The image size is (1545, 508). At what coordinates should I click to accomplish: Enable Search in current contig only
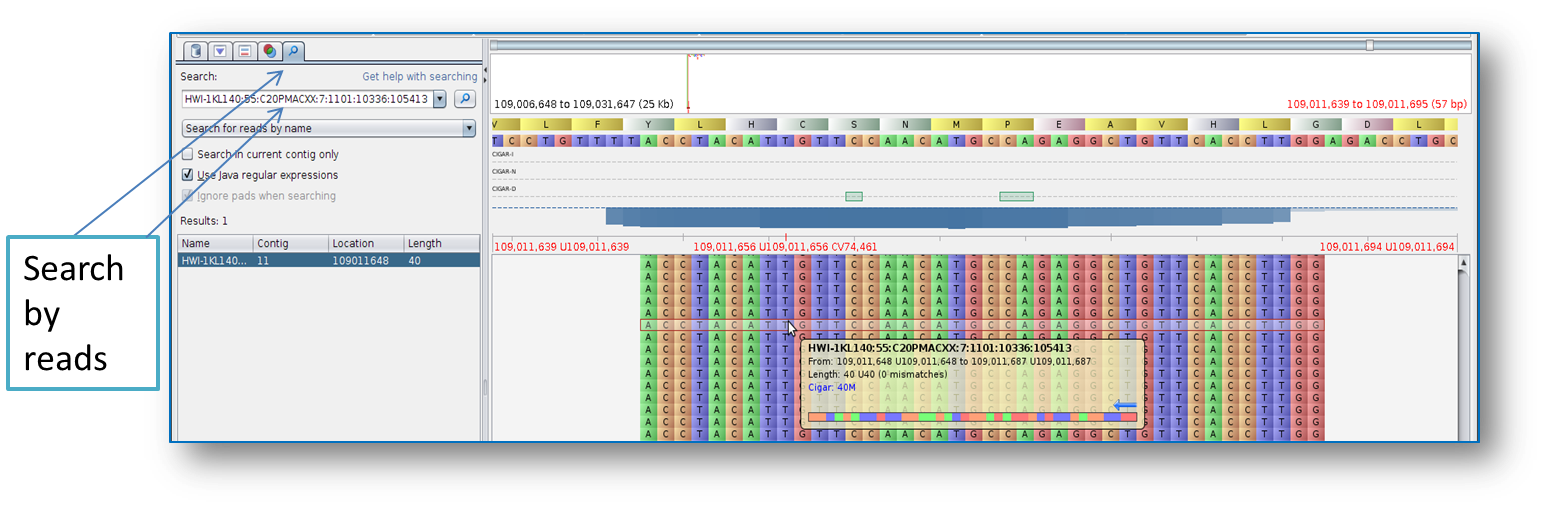[188, 155]
